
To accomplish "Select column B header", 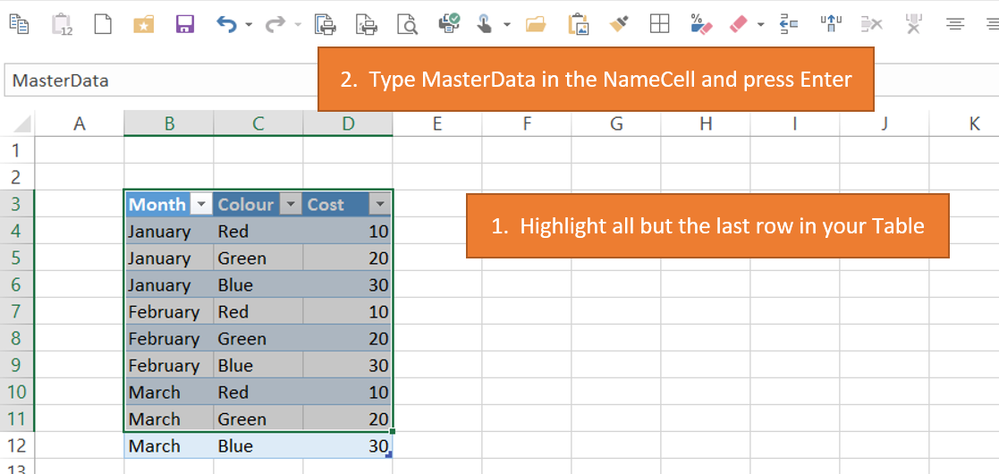I will click(x=169, y=124).
